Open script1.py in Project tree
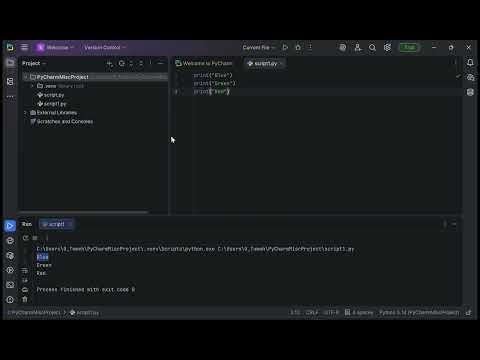This screenshot has width=480, height=360. click(x=52, y=104)
